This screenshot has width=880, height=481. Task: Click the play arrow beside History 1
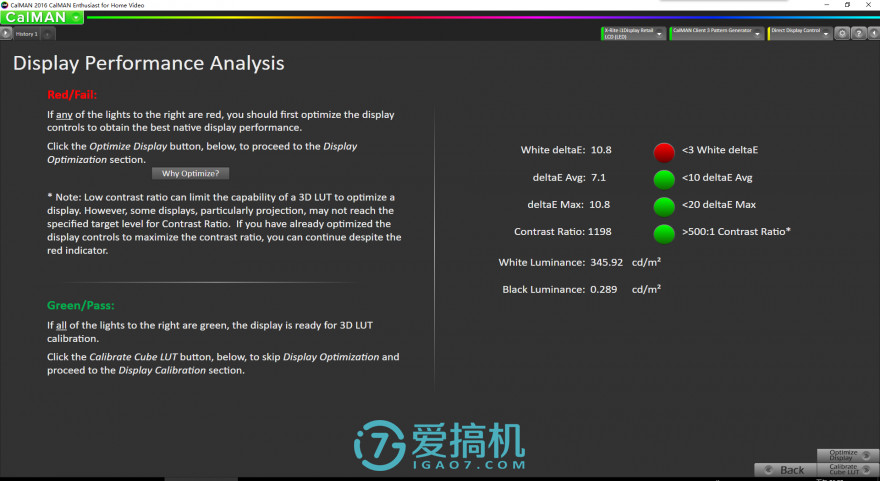point(6,34)
